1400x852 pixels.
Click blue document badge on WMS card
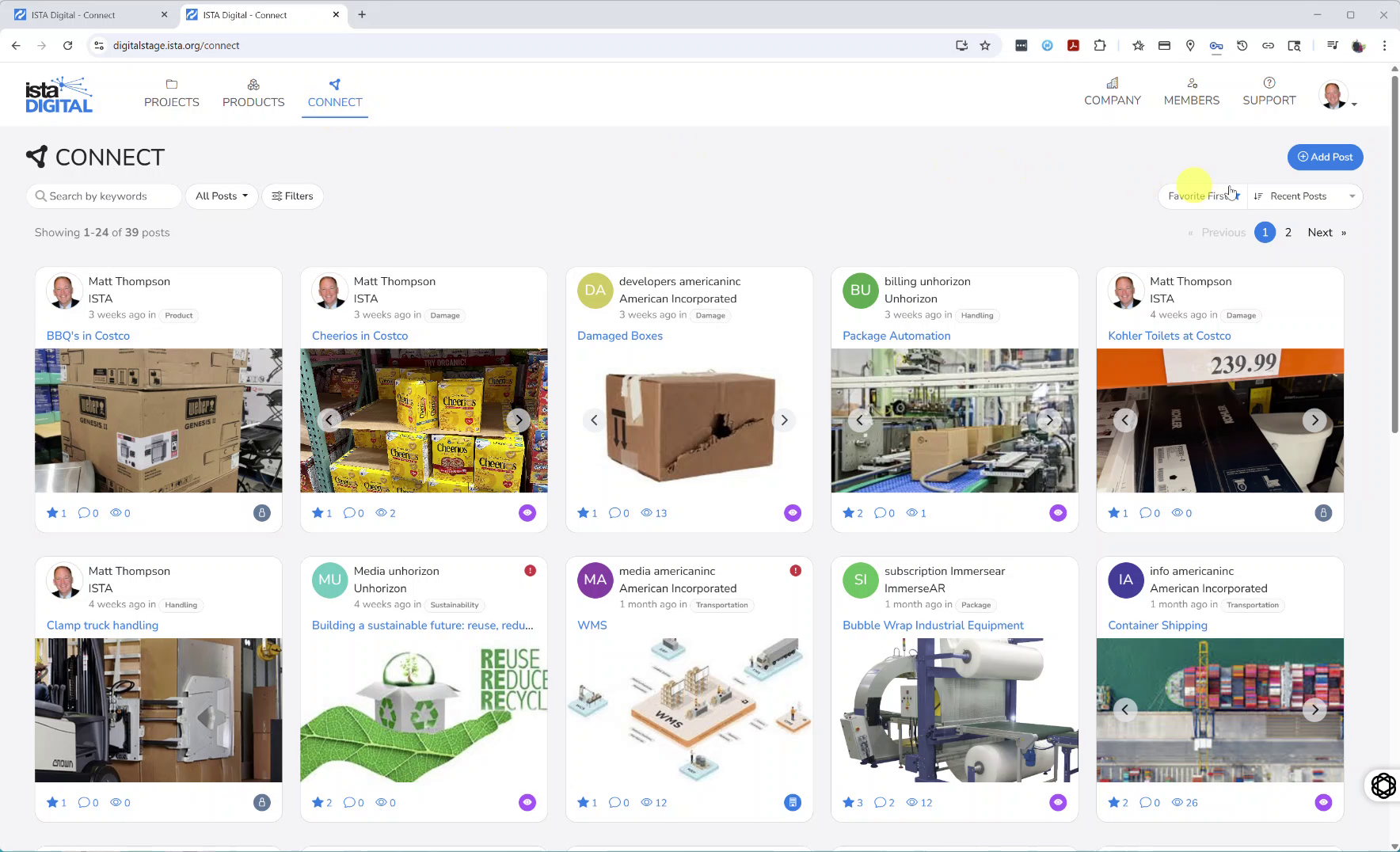click(x=793, y=803)
